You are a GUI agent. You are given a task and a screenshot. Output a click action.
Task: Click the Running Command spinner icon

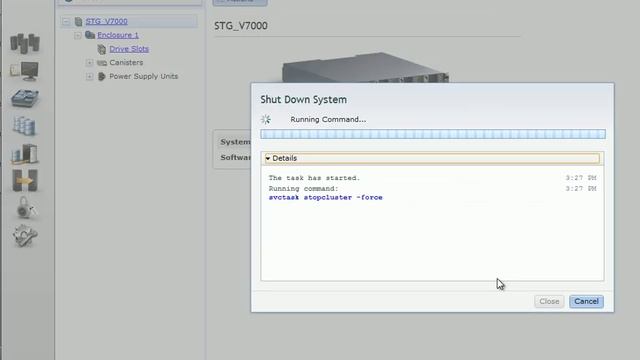pyautogui.click(x=266, y=119)
